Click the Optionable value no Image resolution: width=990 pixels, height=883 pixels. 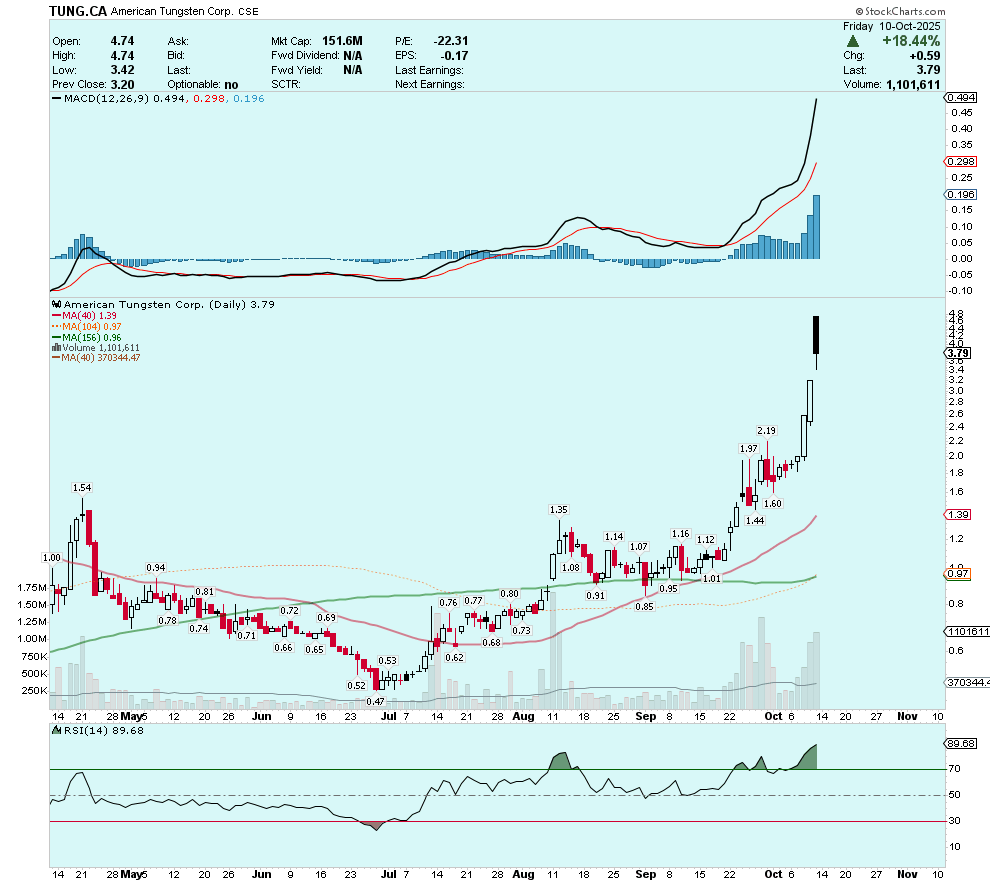tap(231, 85)
